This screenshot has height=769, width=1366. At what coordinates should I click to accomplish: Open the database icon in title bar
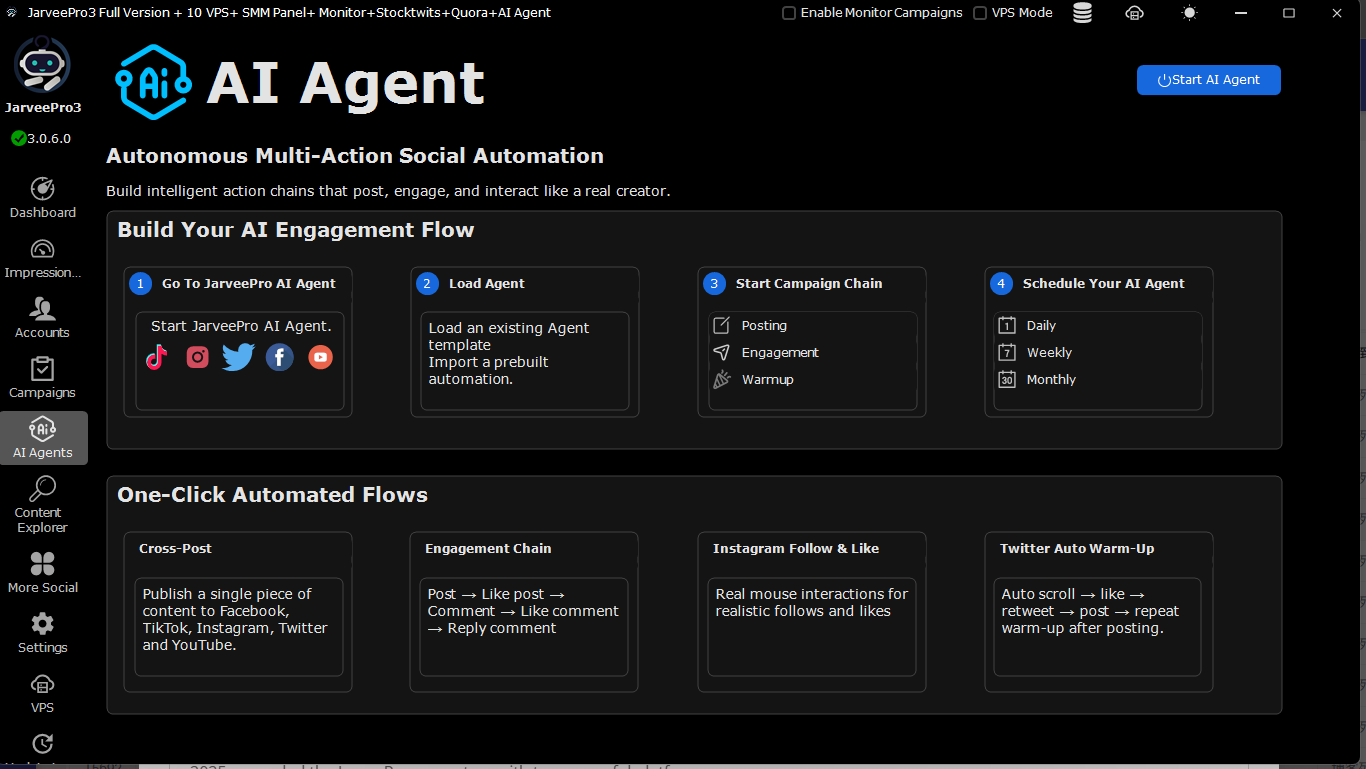pos(1082,13)
